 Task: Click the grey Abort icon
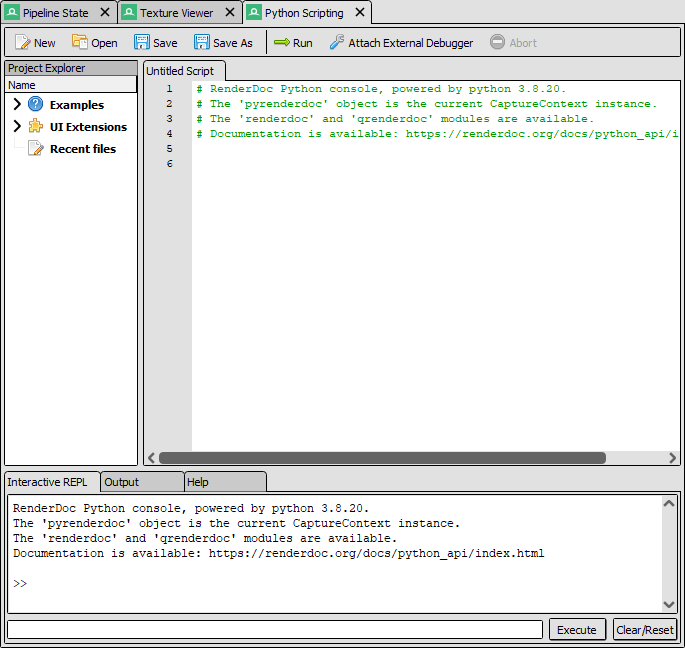(x=497, y=42)
